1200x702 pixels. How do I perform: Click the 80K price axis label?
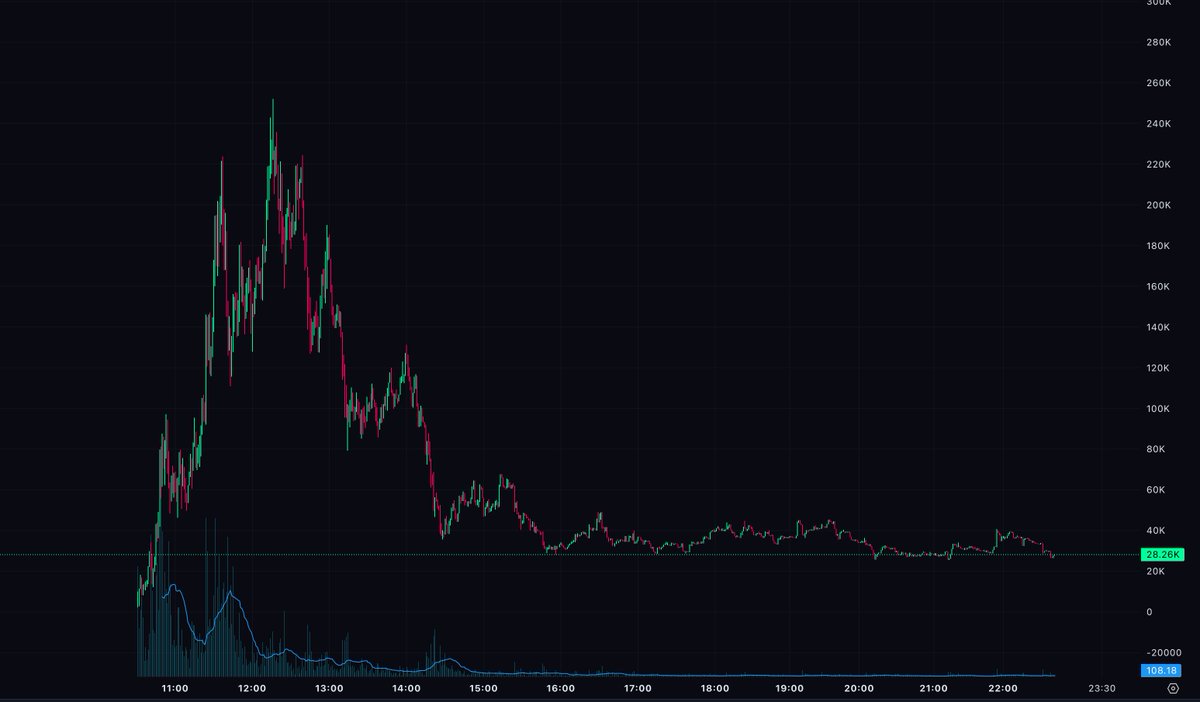[x=1156, y=449]
